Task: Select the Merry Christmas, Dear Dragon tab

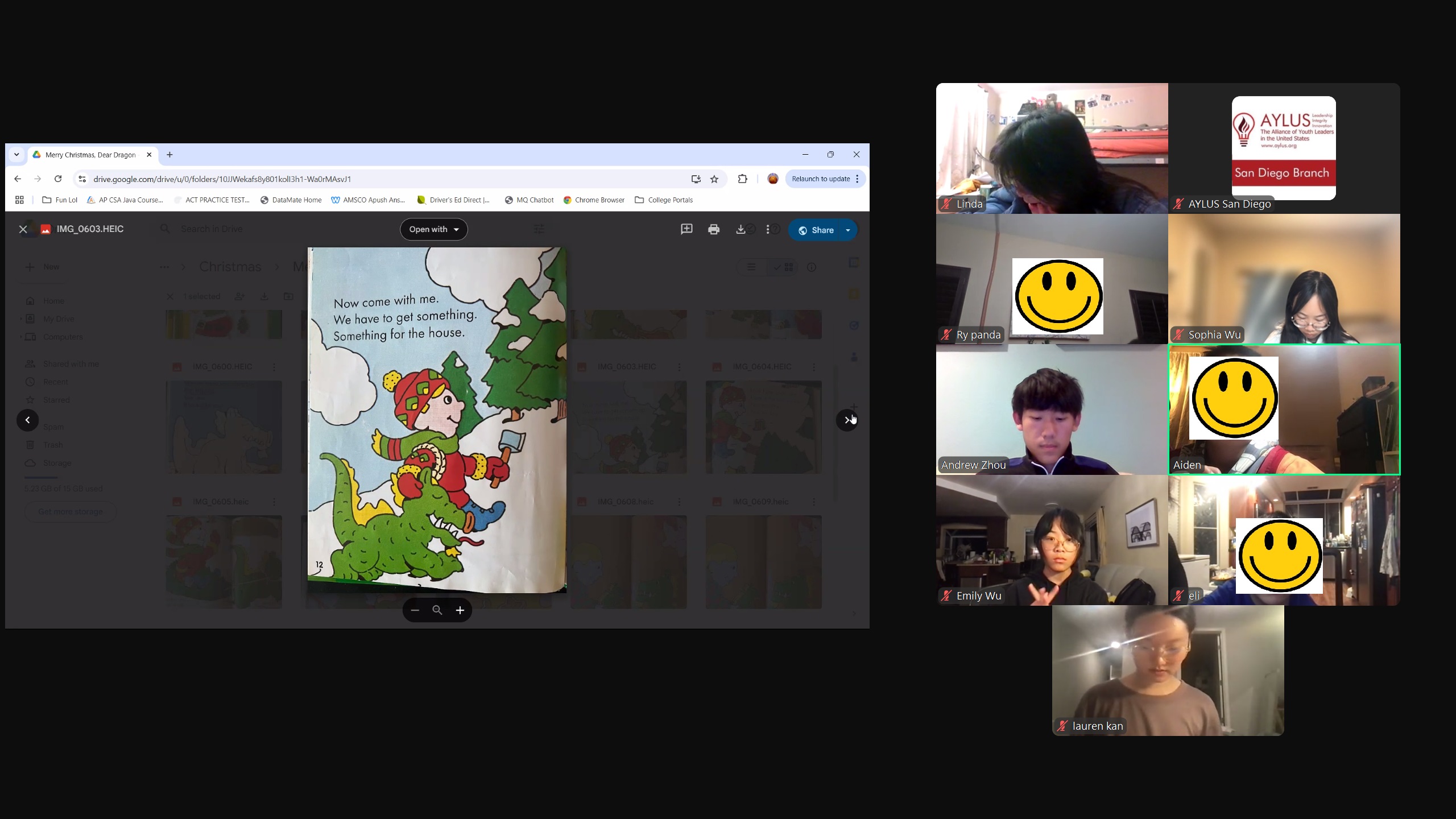Action: [x=90, y=155]
